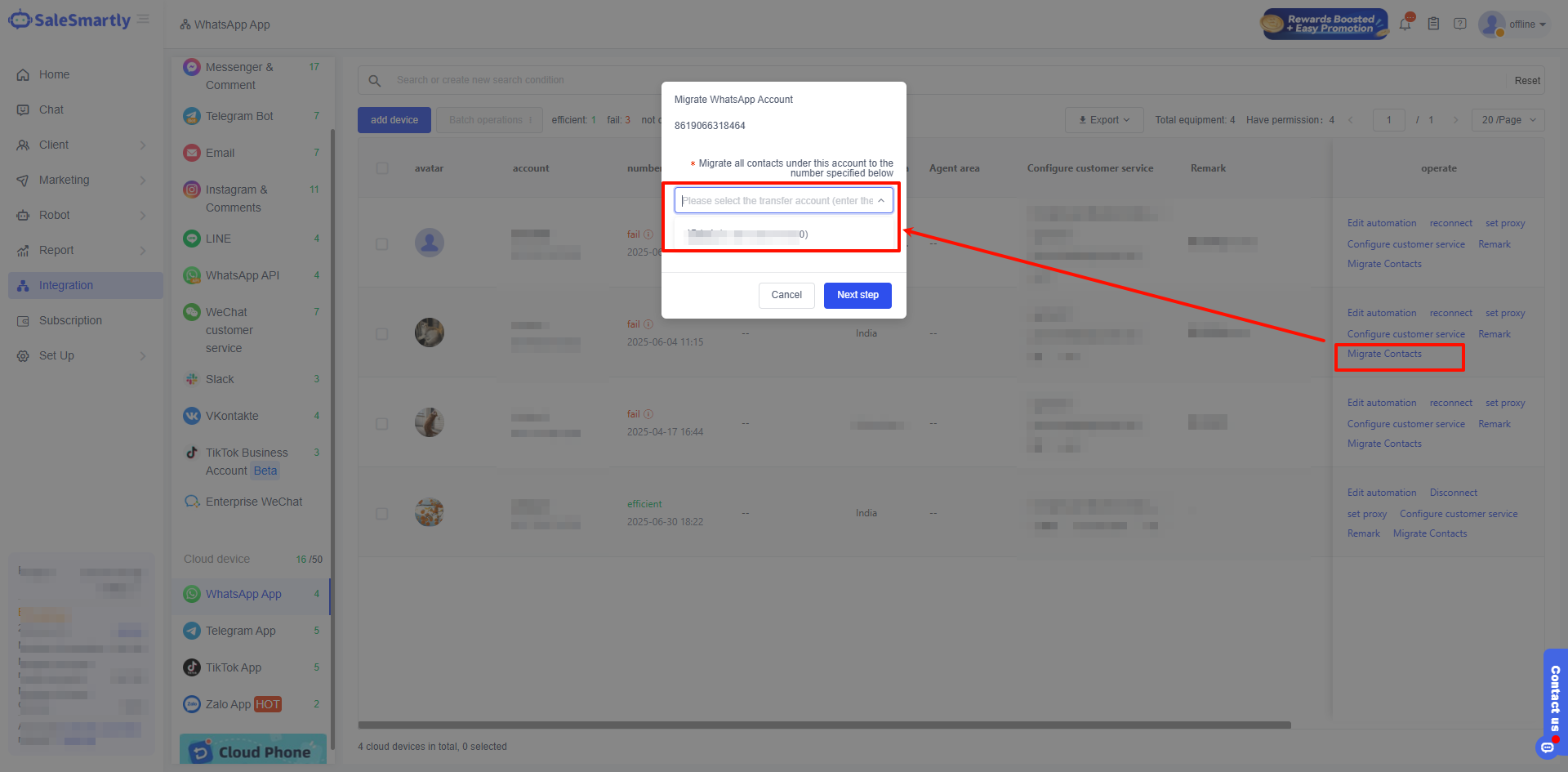Open the Slack integration icon
Image resolution: width=1568 pixels, height=772 pixels.
coord(192,379)
